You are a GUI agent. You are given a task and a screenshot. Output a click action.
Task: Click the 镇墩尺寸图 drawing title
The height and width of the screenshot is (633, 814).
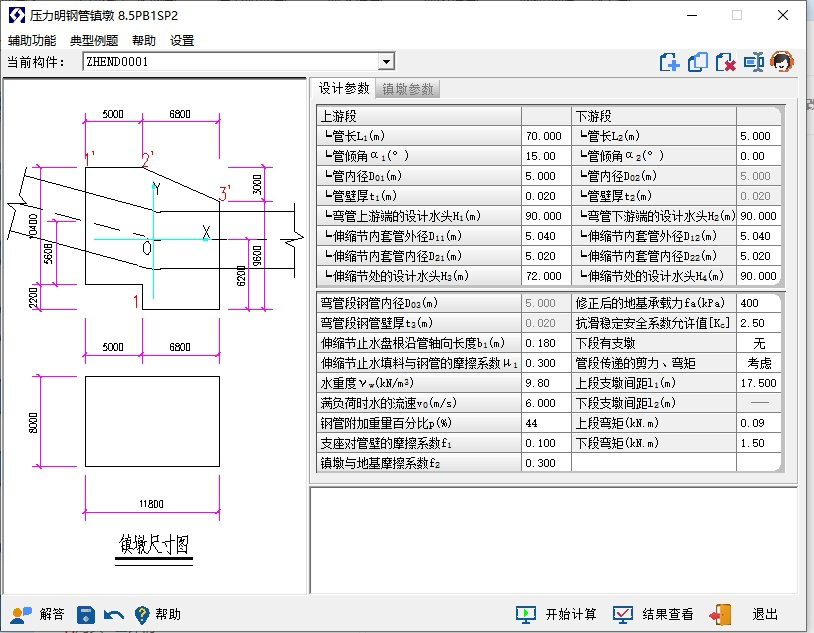pos(154,545)
